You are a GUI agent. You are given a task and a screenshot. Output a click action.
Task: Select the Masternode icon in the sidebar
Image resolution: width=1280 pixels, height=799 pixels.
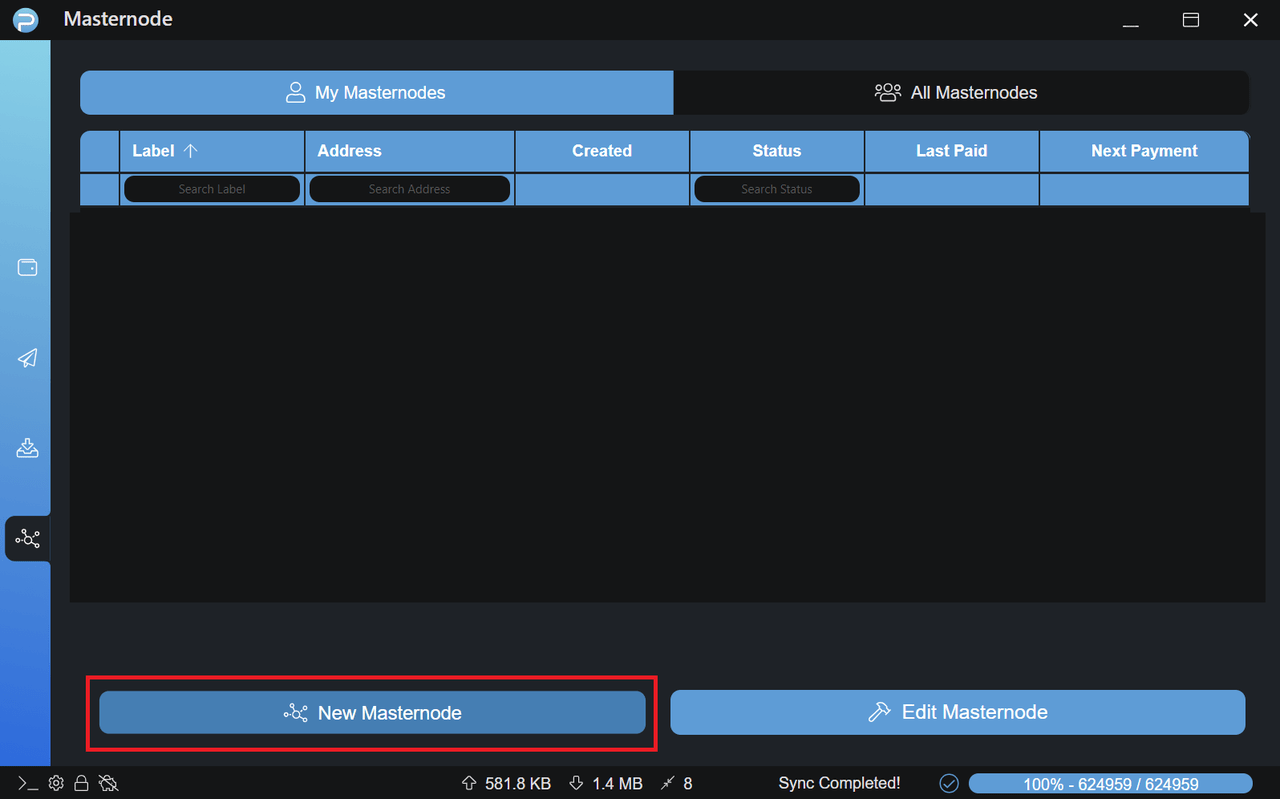coord(27,539)
